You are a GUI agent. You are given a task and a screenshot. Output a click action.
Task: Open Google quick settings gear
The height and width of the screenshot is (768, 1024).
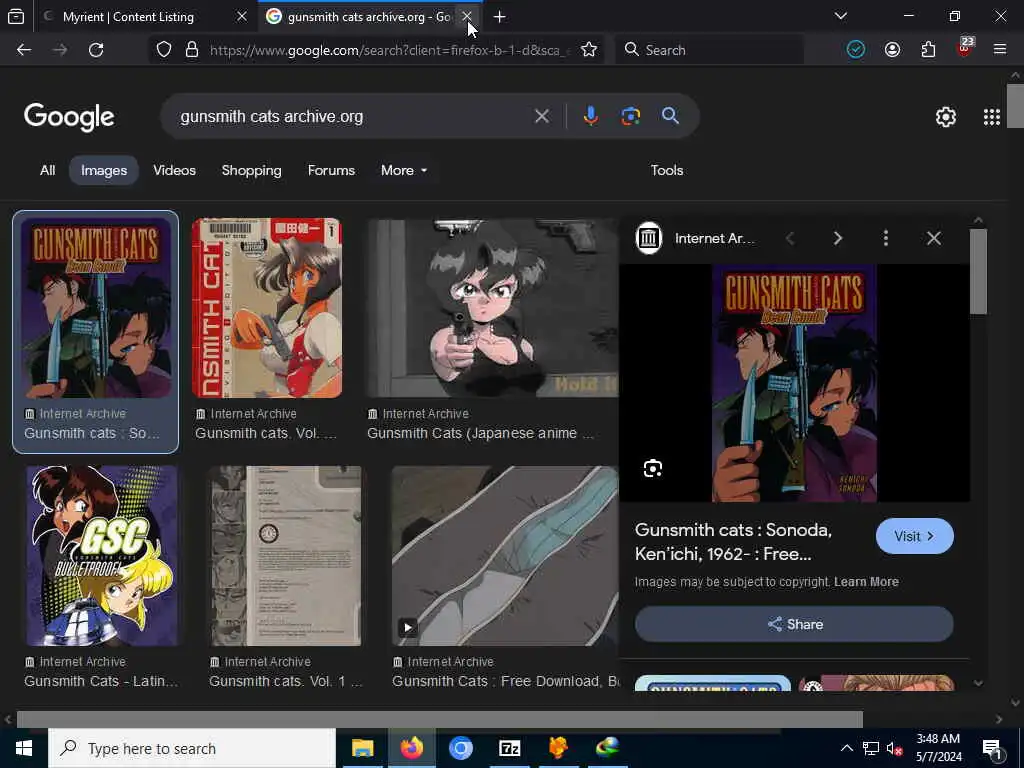pyautogui.click(x=946, y=117)
